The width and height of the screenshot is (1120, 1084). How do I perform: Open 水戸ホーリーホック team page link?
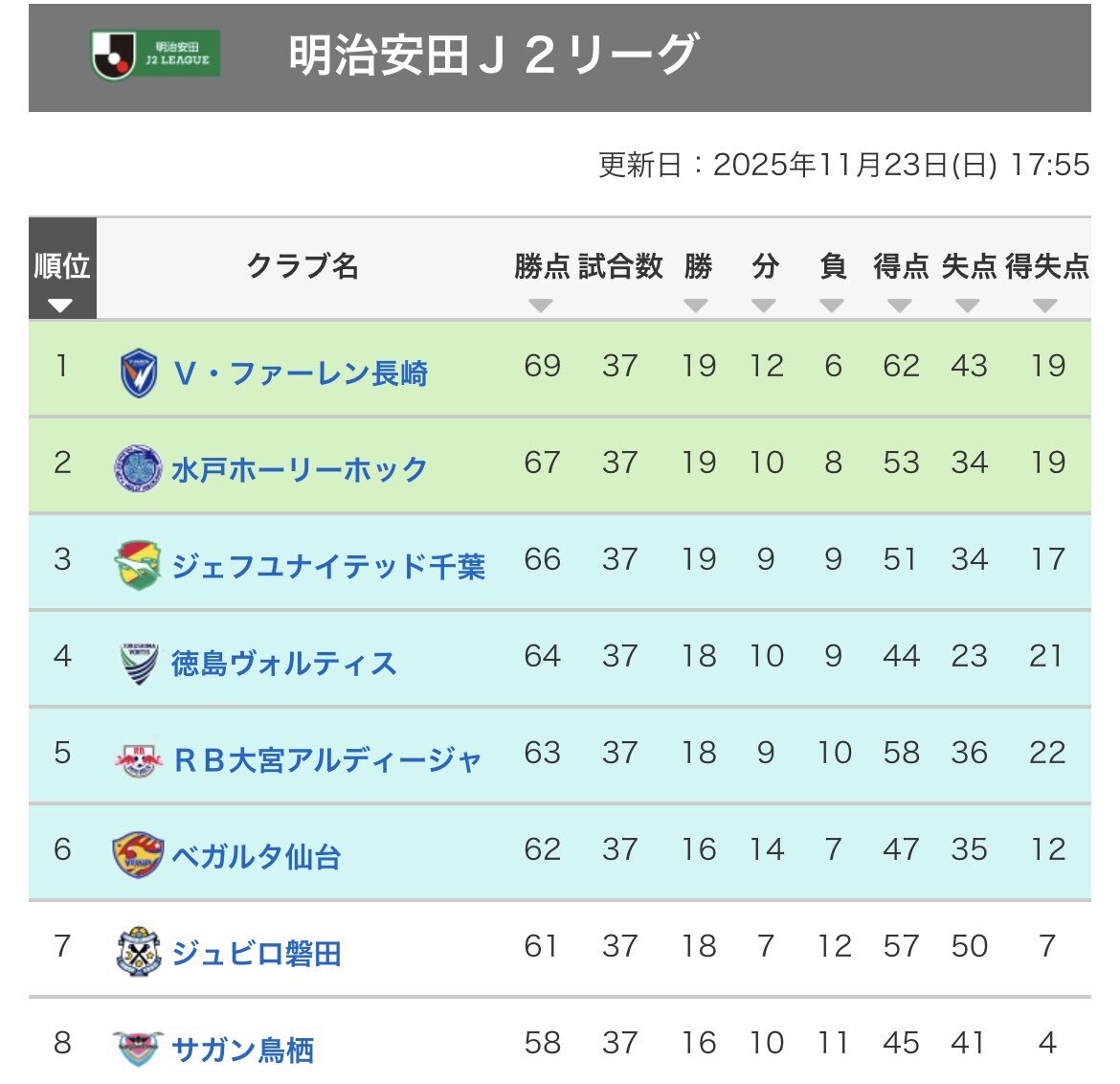pos(300,469)
